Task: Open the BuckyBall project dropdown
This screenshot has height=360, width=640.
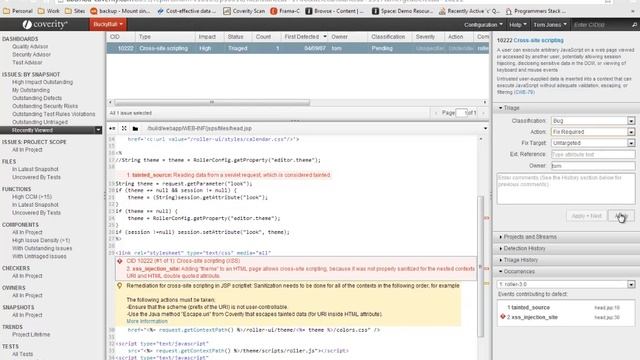Action: click(x=108, y=24)
